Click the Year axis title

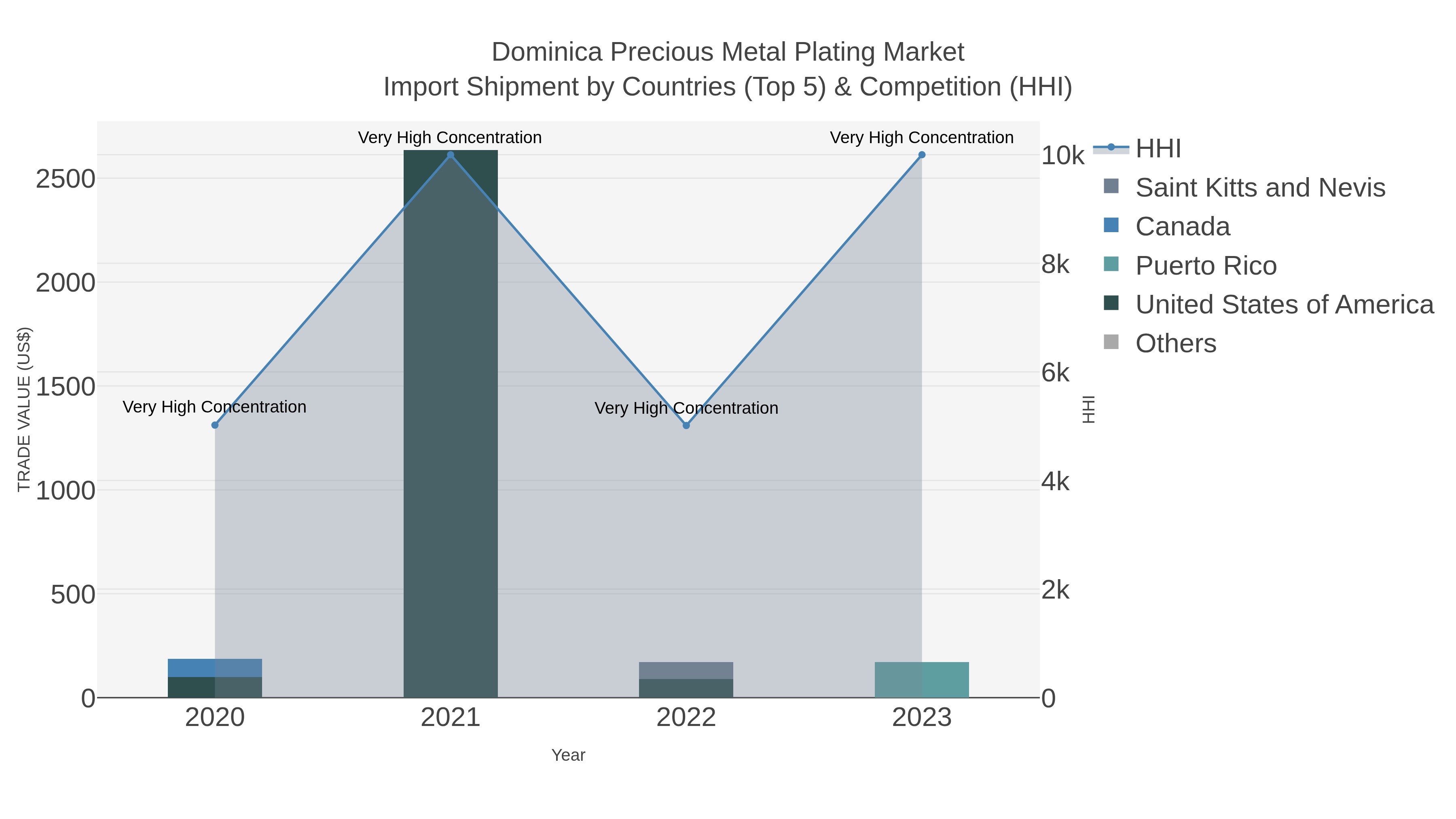coord(569,755)
